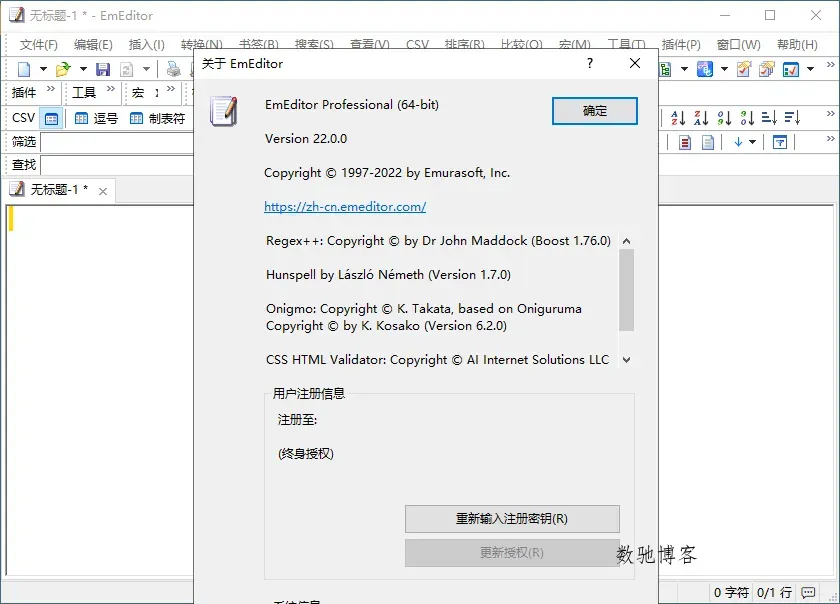Click the credits list scrollbar thumb
The image size is (840, 604).
[626, 290]
